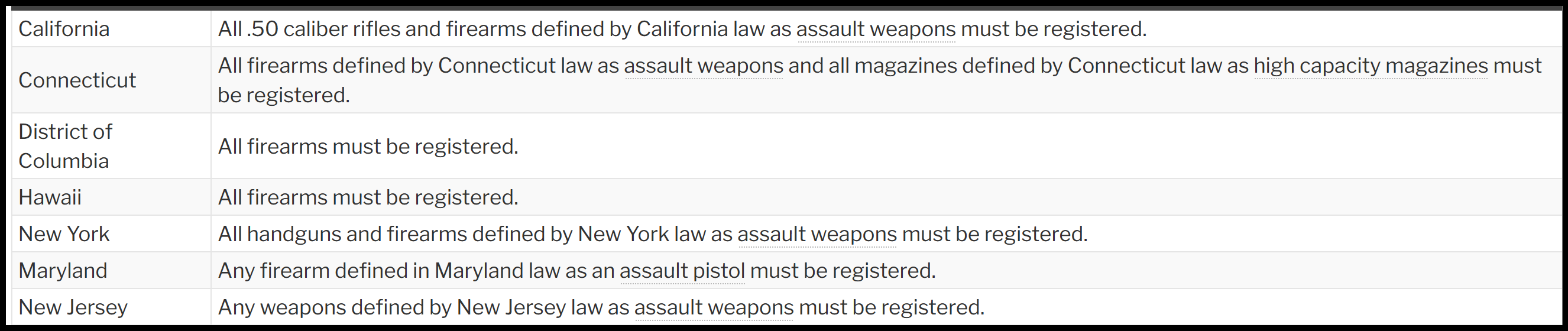
Task: Click "All firearms must be registered" for Hawaii
Action: point(368,198)
